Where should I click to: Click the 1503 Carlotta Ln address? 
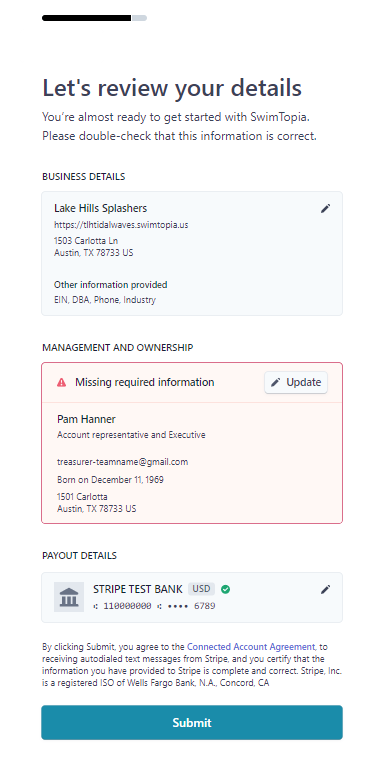pos(86,240)
